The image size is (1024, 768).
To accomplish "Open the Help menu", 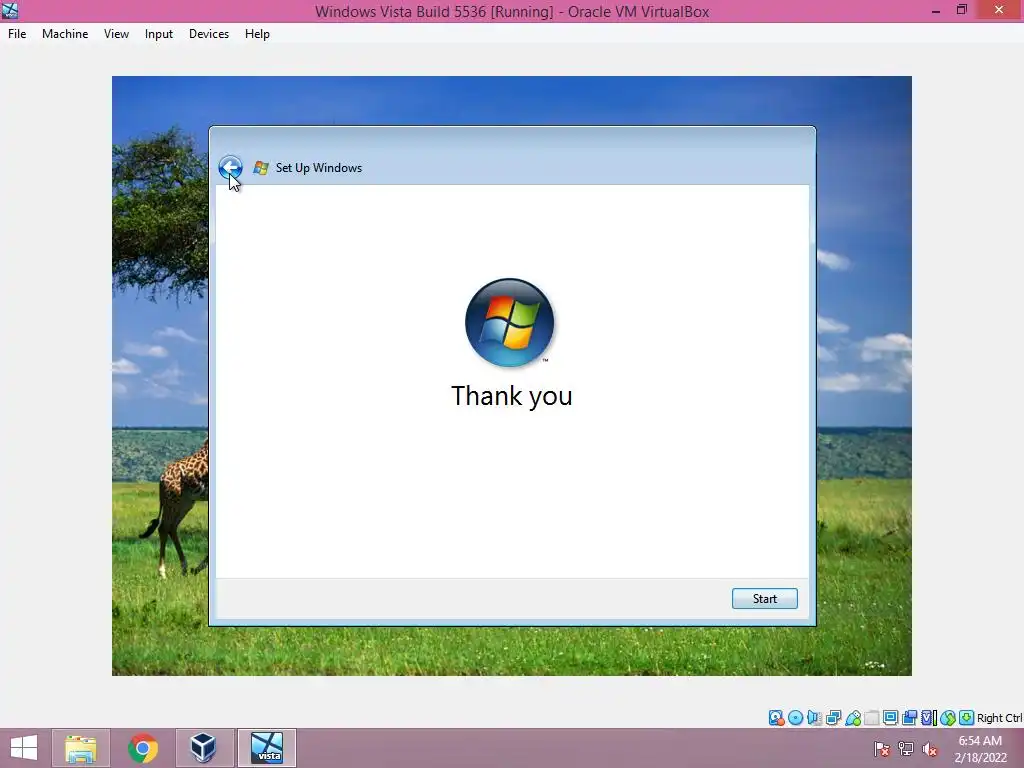I will click(x=257, y=34).
